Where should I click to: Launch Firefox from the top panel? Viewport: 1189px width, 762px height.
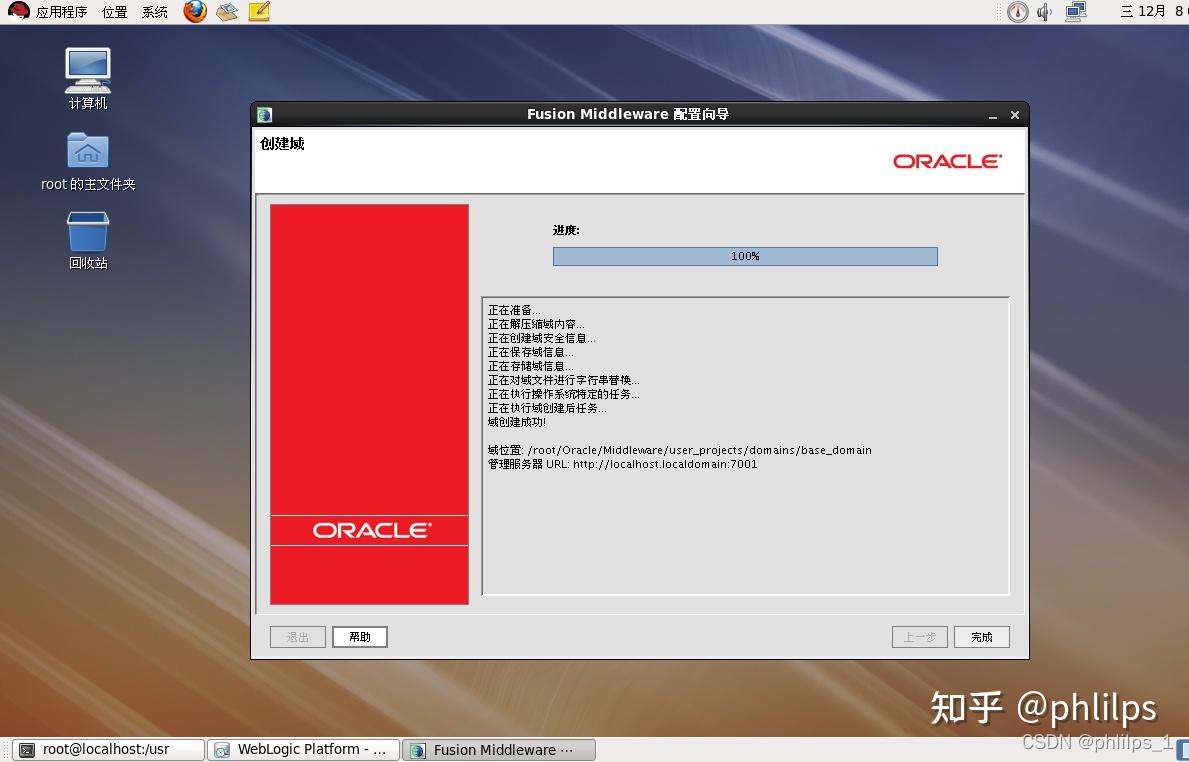point(195,12)
